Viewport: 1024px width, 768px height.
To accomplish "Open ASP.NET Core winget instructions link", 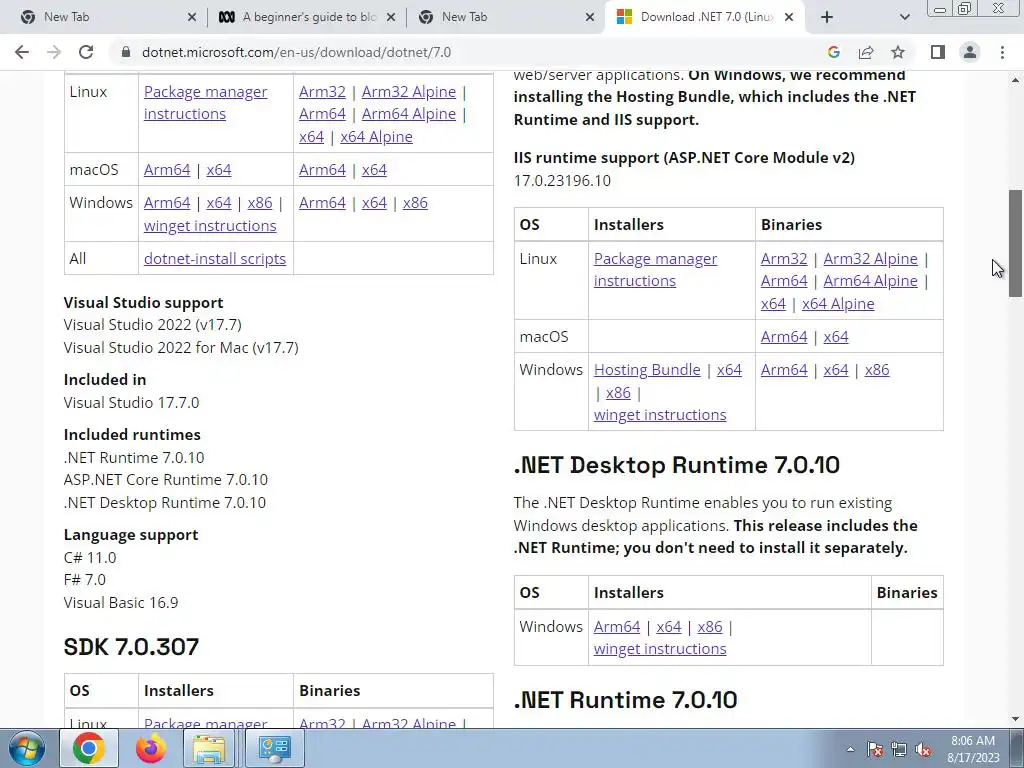I will pyautogui.click(x=660, y=415).
